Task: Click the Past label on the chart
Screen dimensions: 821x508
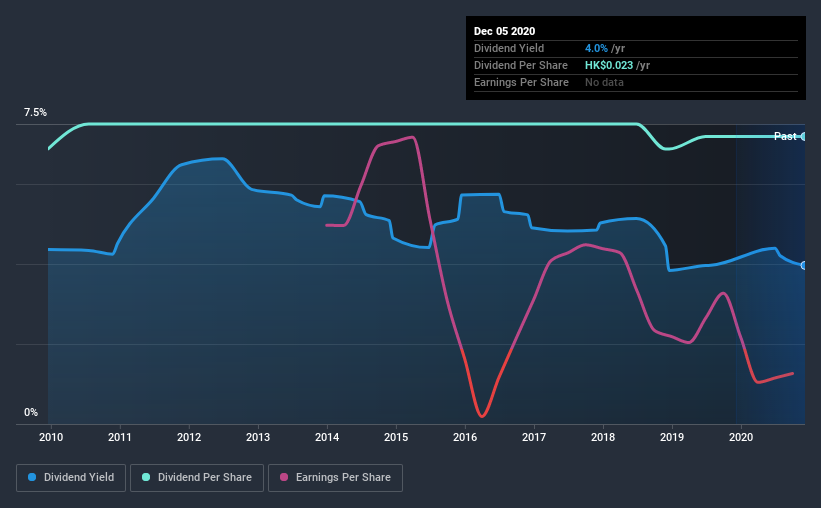Action: click(x=785, y=136)
